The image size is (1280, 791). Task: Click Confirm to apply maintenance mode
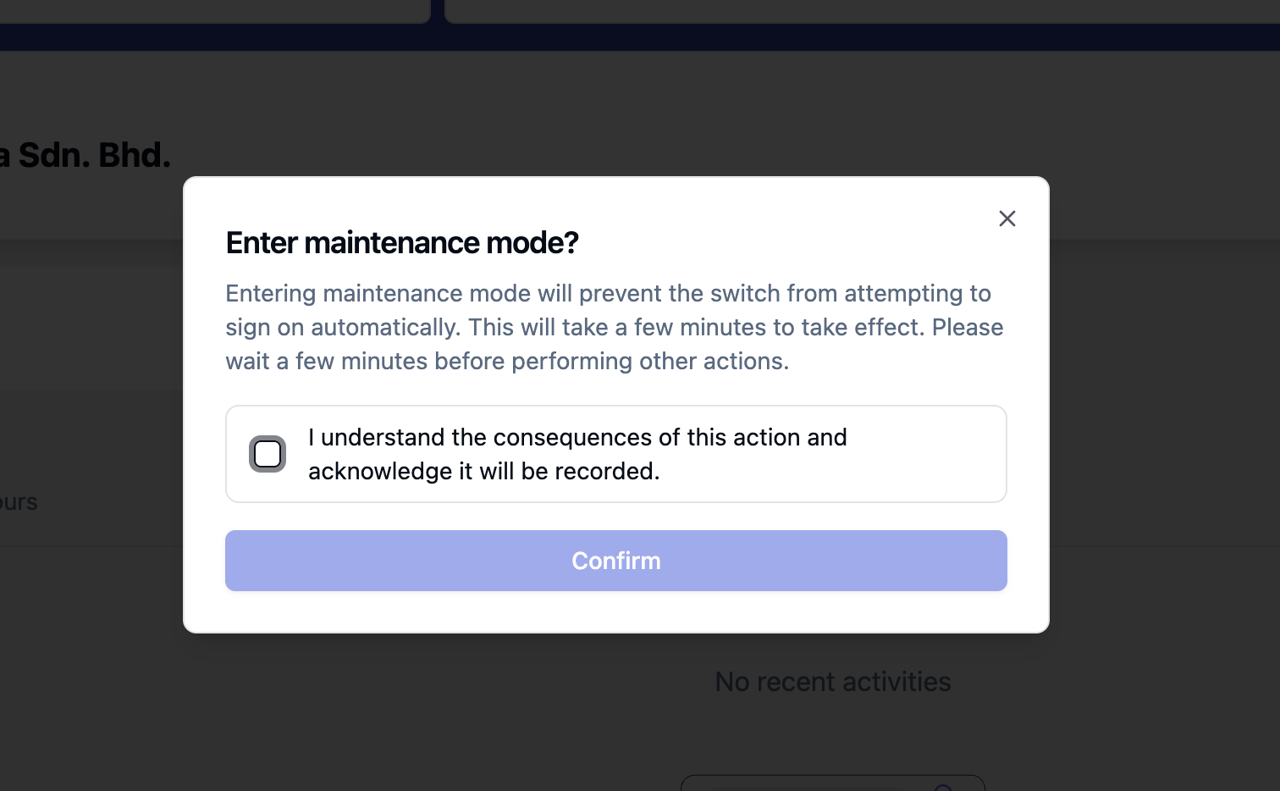tap(616, 560)
